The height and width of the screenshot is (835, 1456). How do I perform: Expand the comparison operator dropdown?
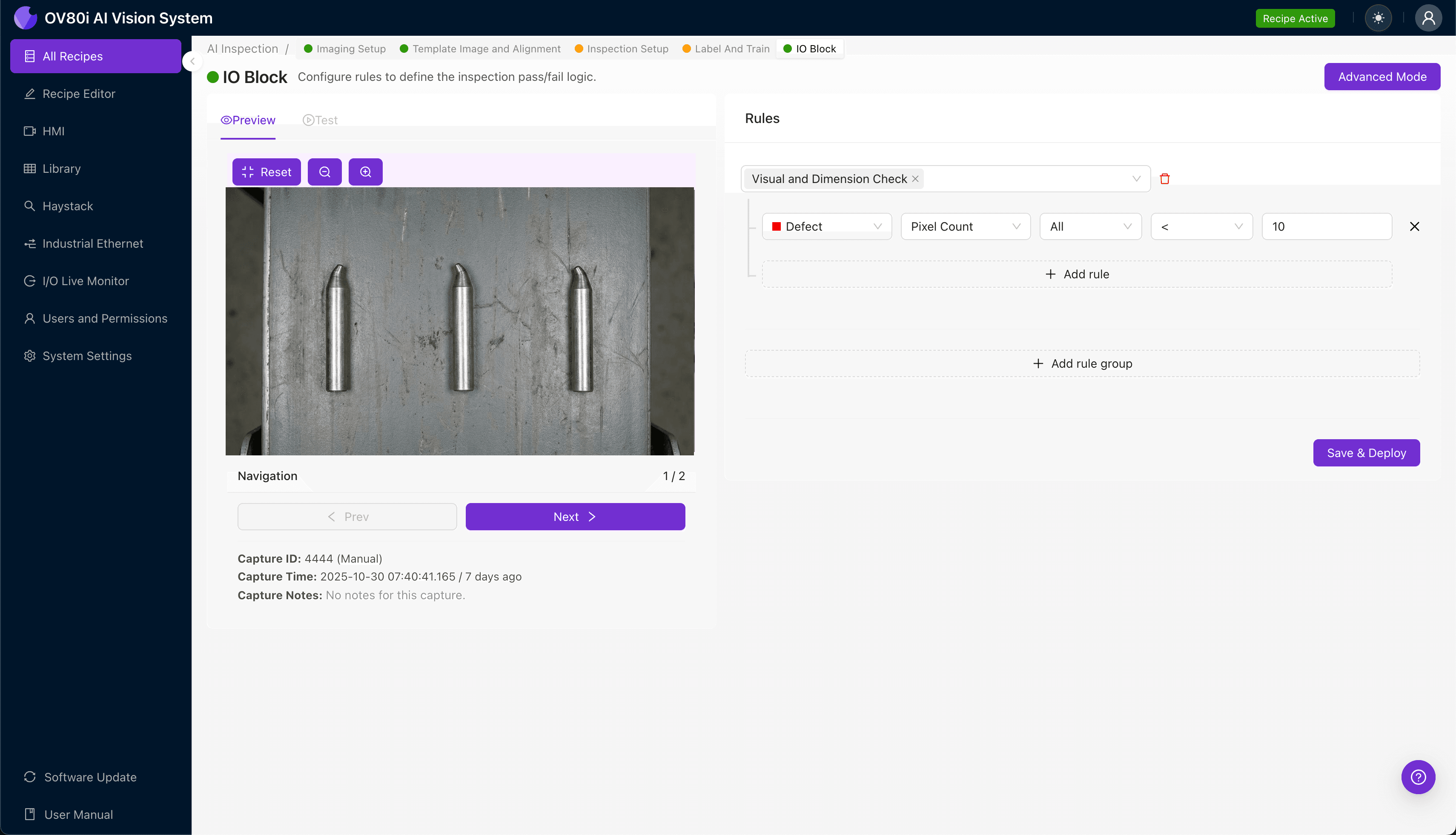(1201, 226)
